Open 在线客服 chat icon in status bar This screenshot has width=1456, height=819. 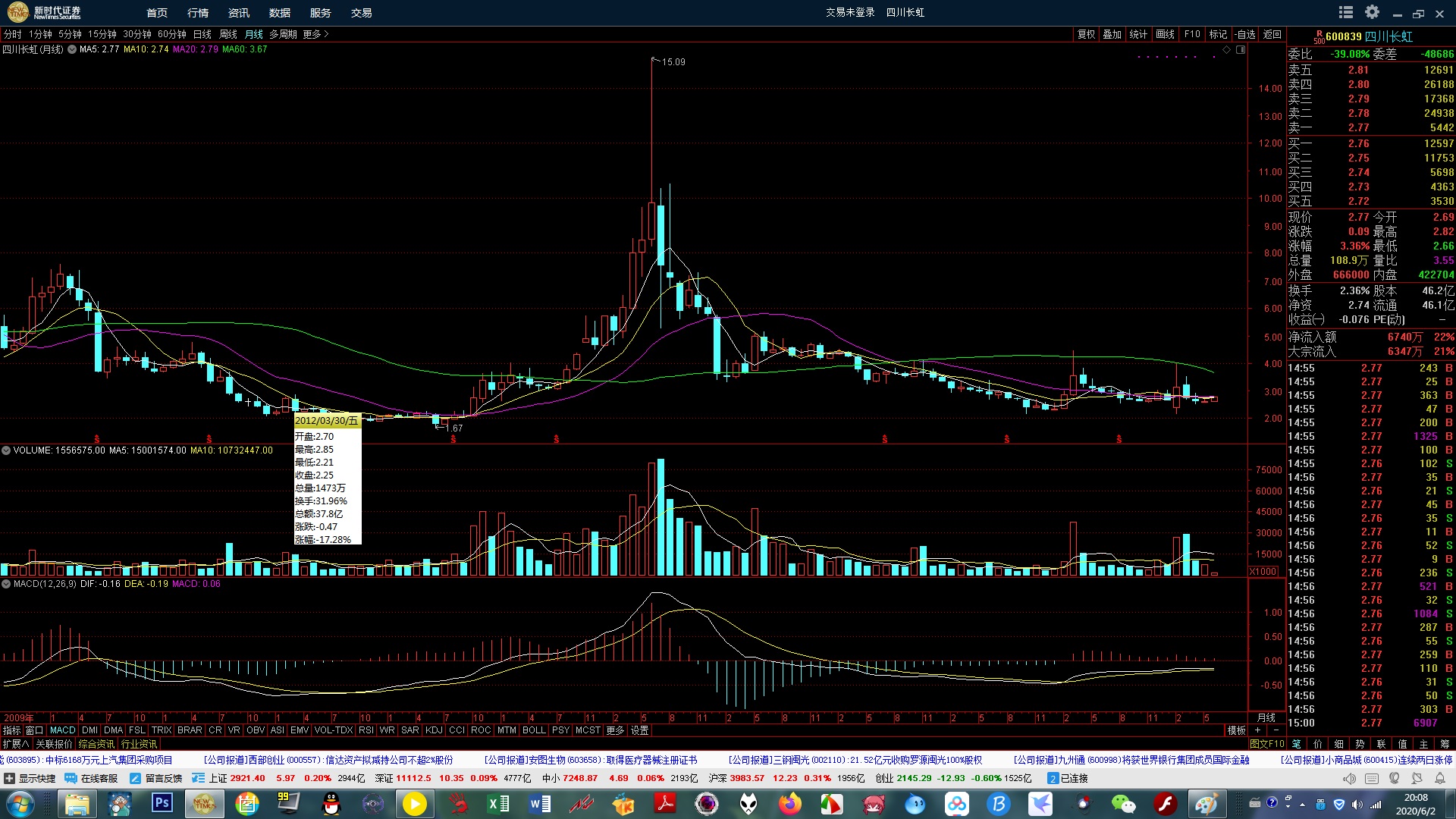pos(71,778)
